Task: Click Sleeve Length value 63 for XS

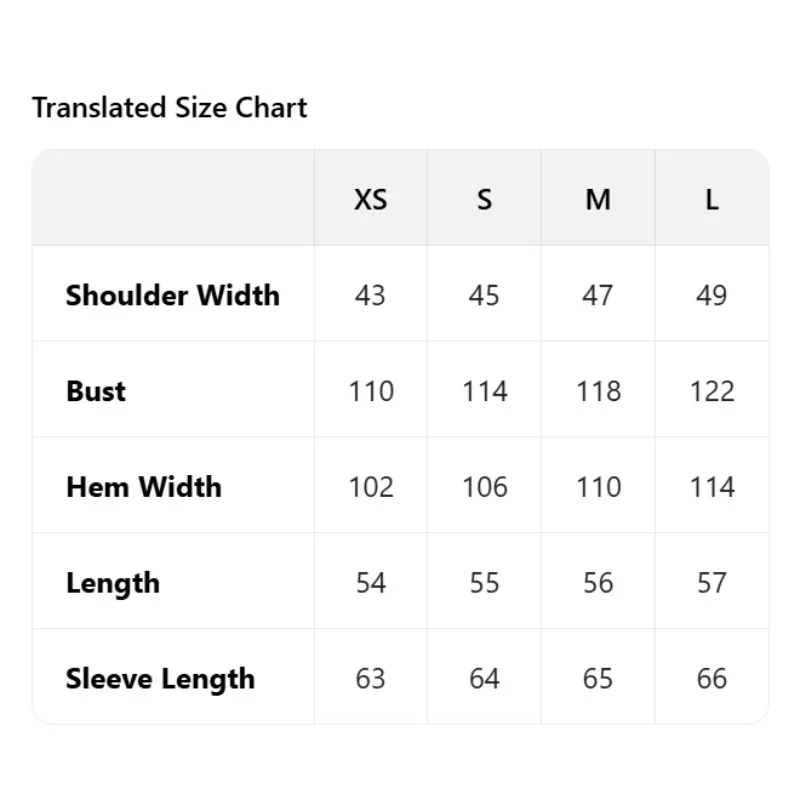Action: click(x=370, y=679)
